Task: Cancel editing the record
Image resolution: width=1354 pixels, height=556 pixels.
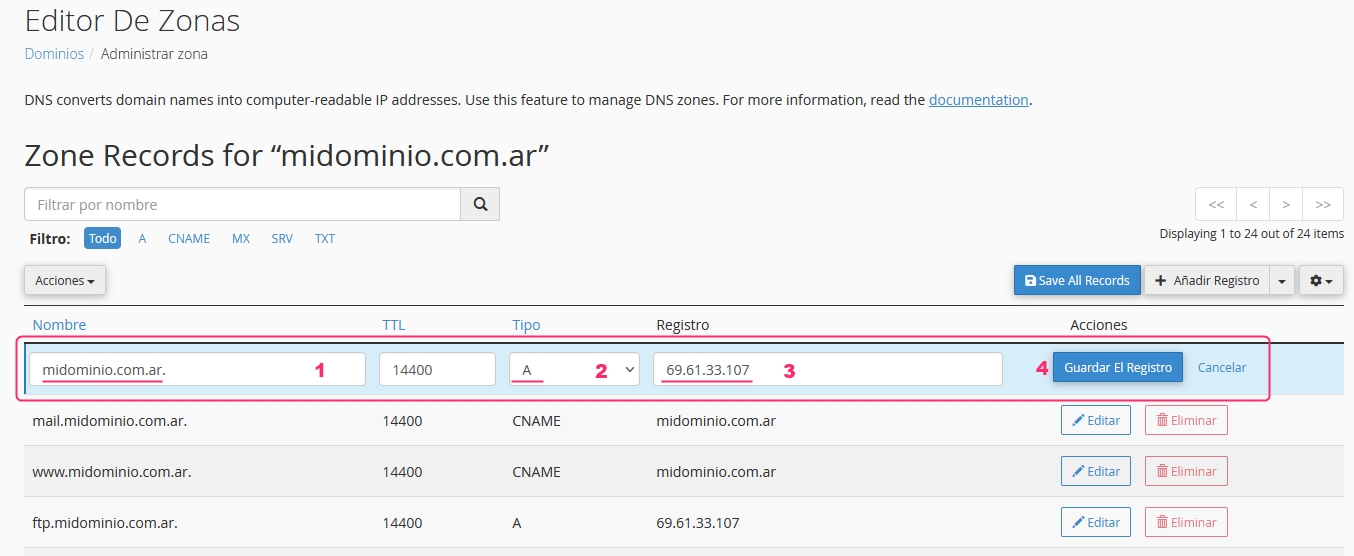Action: pos(1222,368)
